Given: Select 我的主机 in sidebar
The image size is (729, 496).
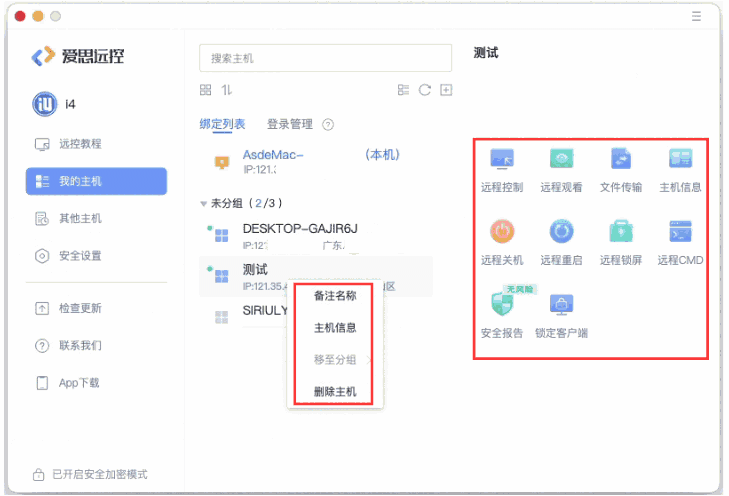Looking at the screenshot, I should 96,181.
